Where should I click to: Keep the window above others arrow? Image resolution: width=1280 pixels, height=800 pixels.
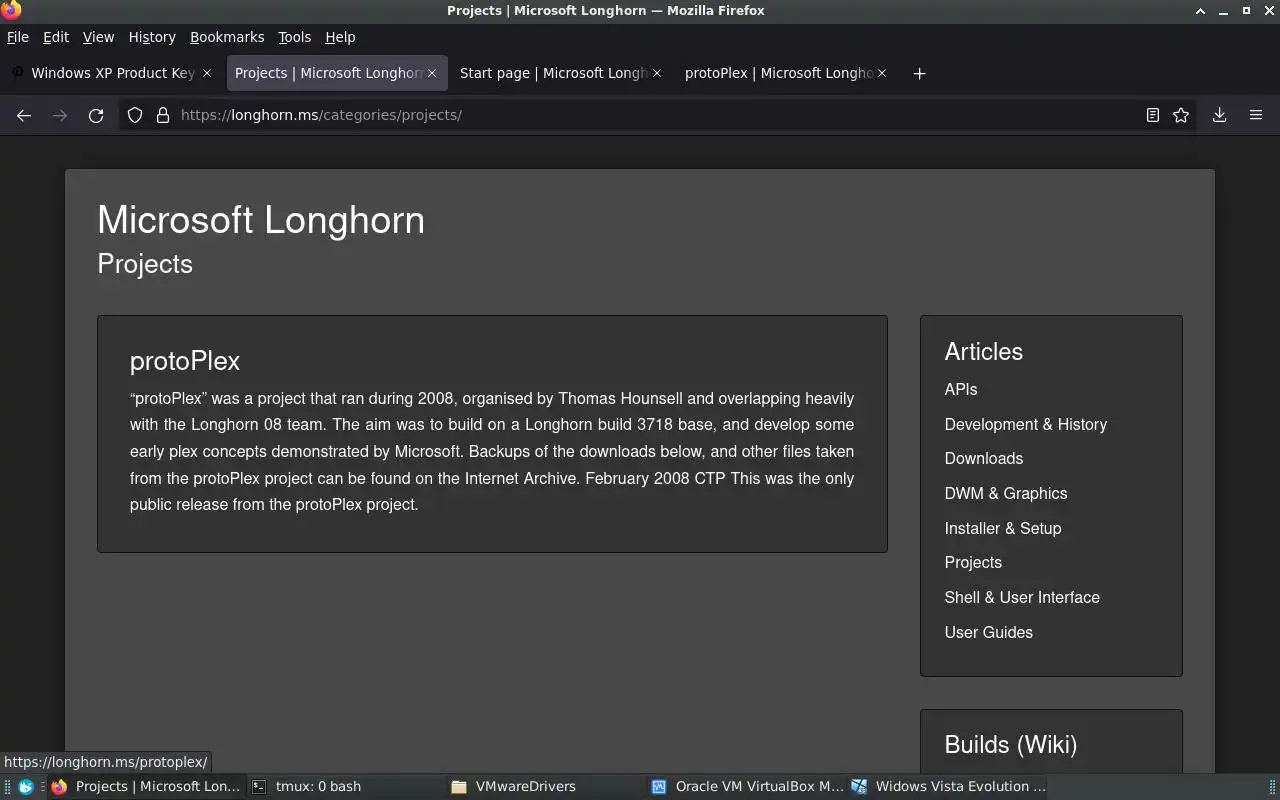(1200, 11)
